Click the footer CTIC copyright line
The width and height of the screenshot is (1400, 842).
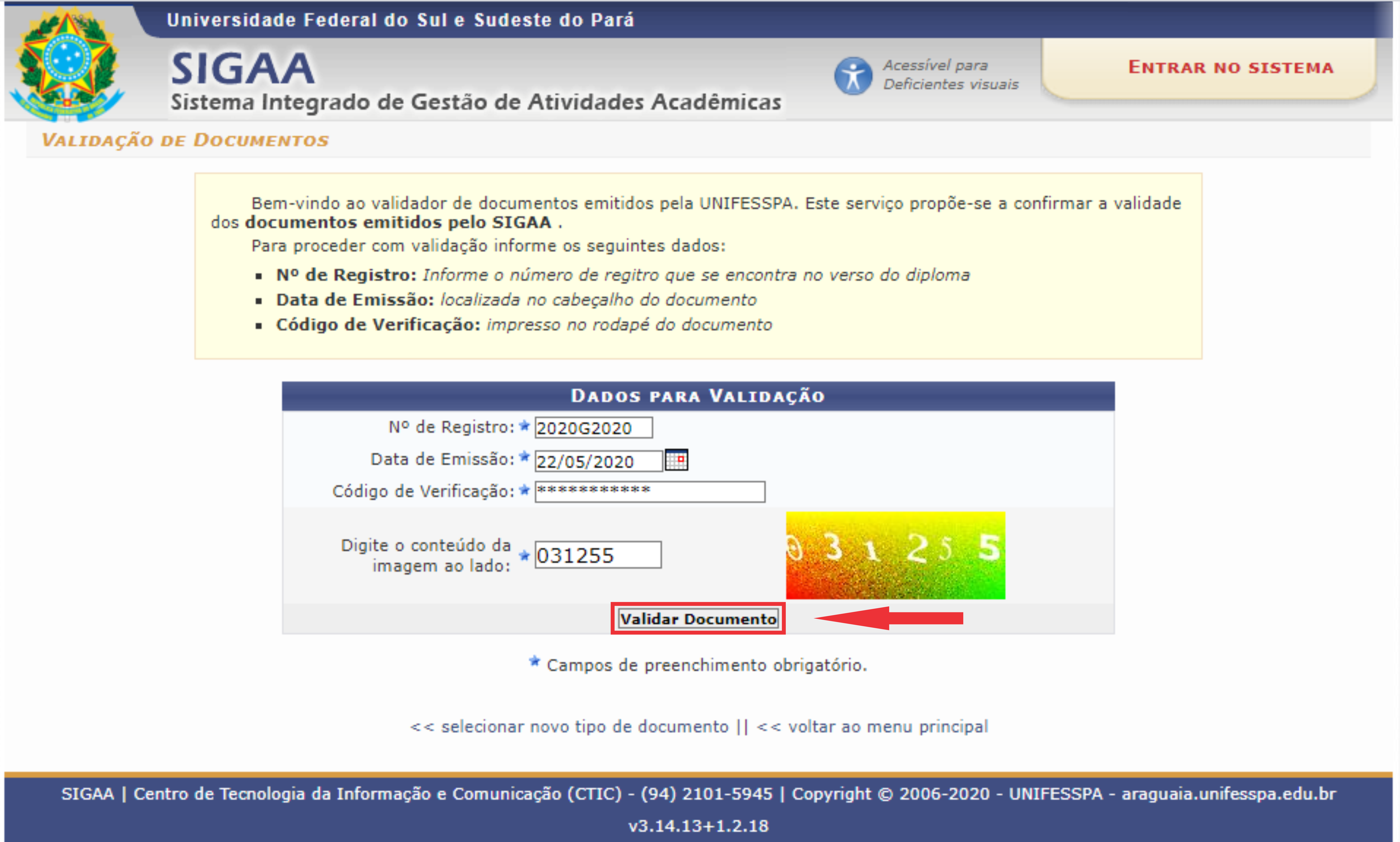tap(698, 794)
